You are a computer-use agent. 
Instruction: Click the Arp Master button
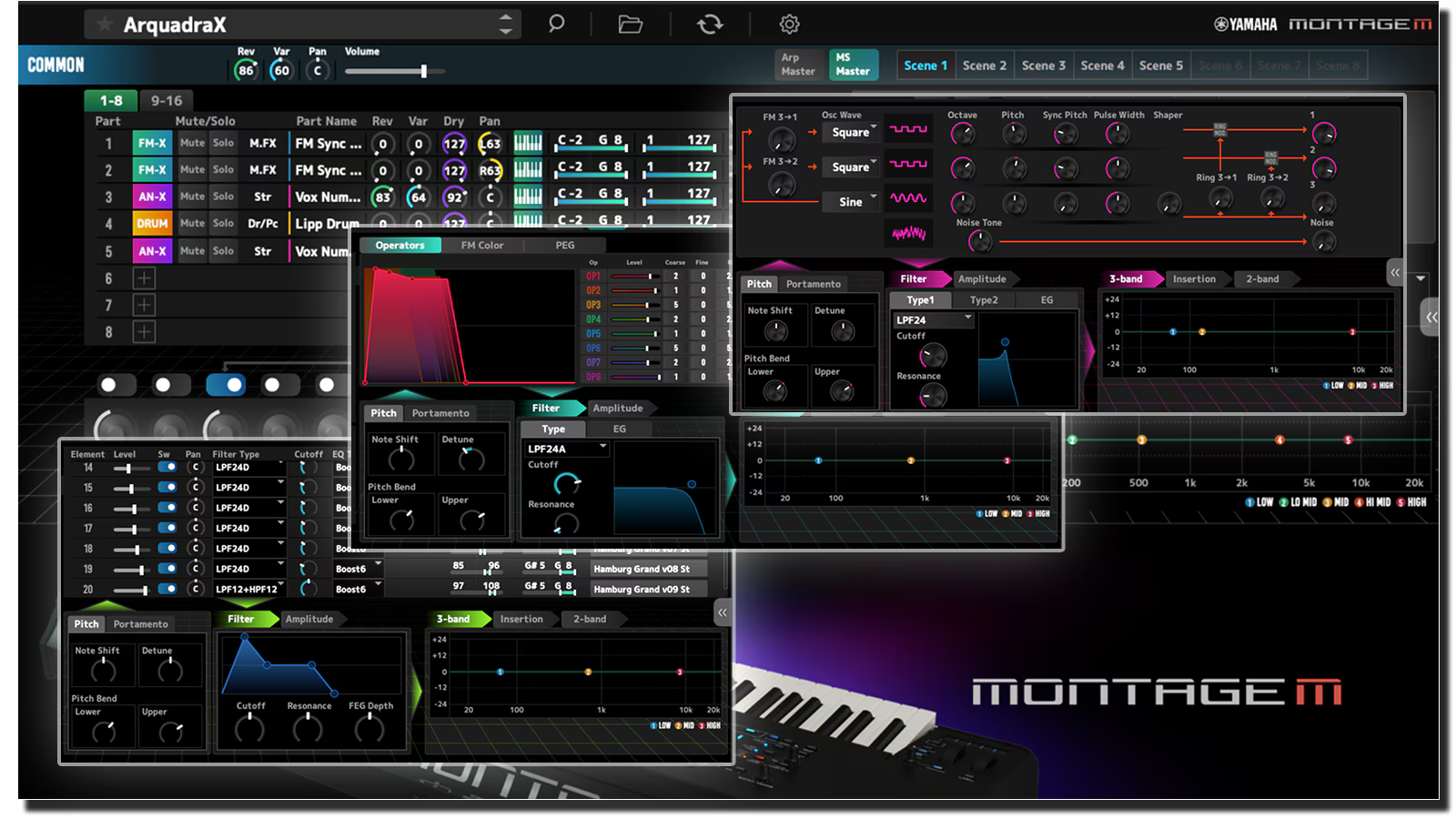click(x=798, y=65)
